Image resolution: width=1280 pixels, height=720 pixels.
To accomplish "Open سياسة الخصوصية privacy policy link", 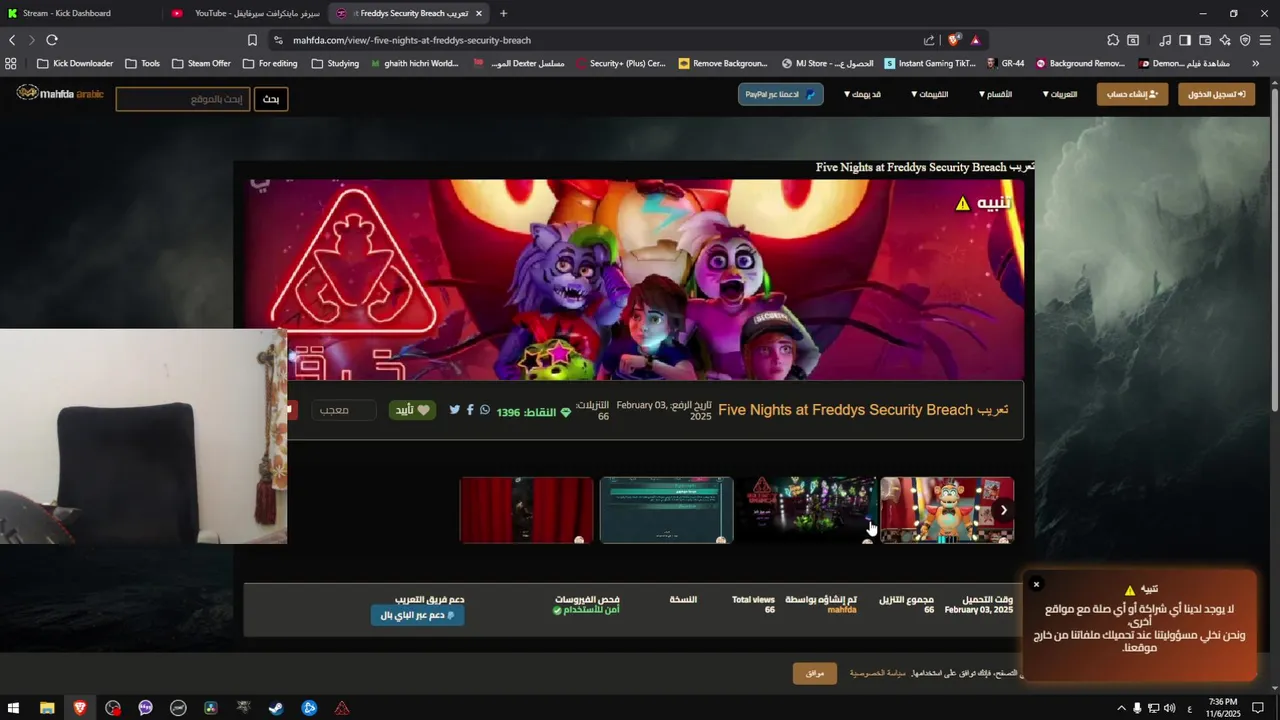I will point(877,673).
